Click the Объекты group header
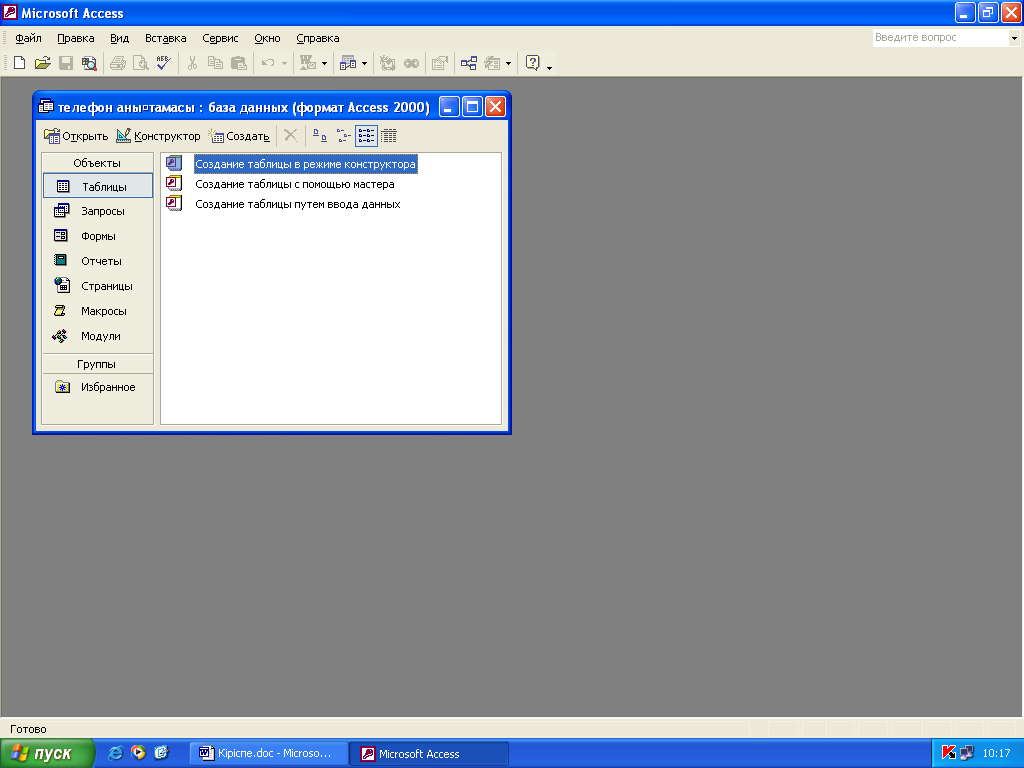 [x=97, y=163]
